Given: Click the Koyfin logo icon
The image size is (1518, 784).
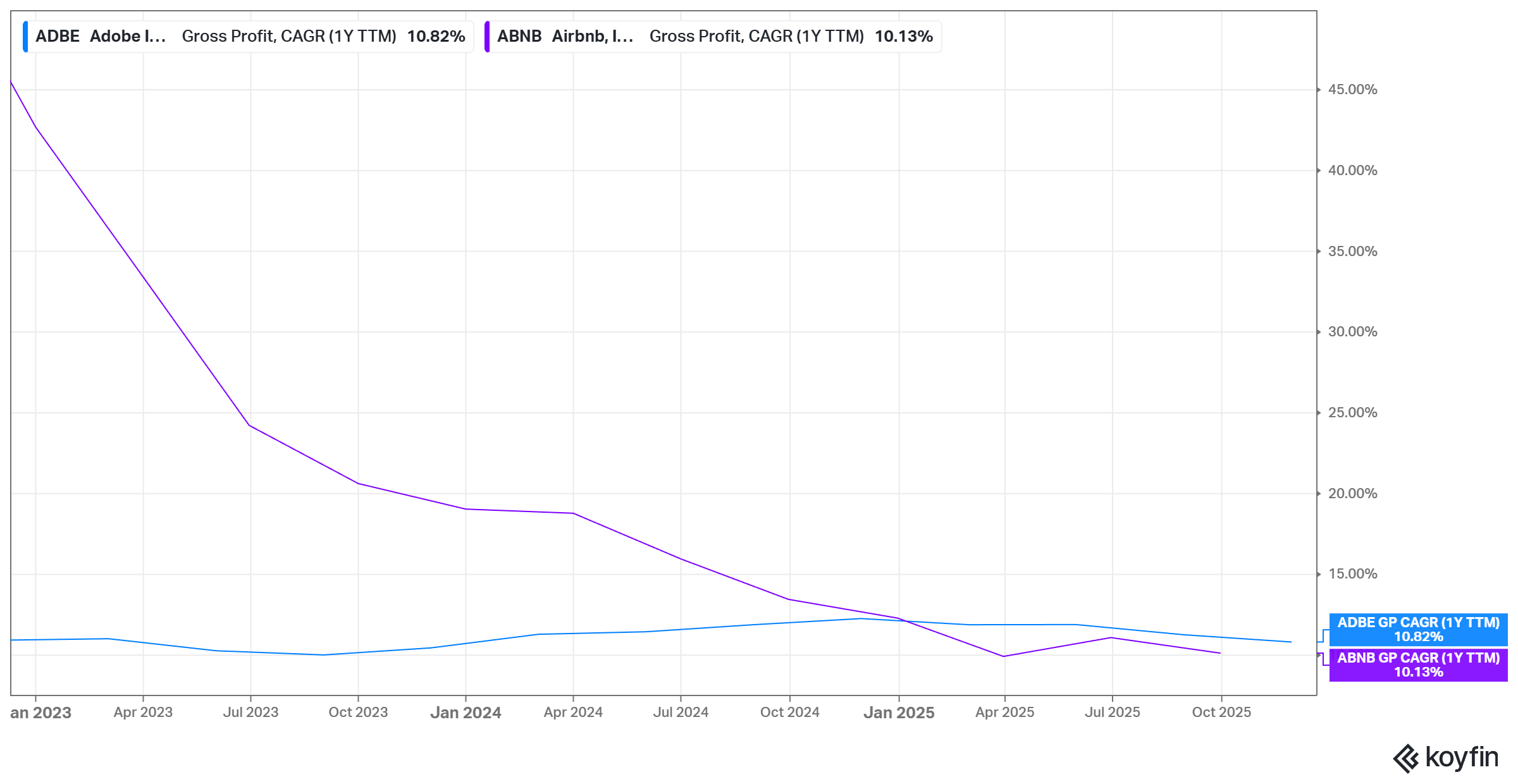Looking at the screenshot, I should pos(1405,758).
